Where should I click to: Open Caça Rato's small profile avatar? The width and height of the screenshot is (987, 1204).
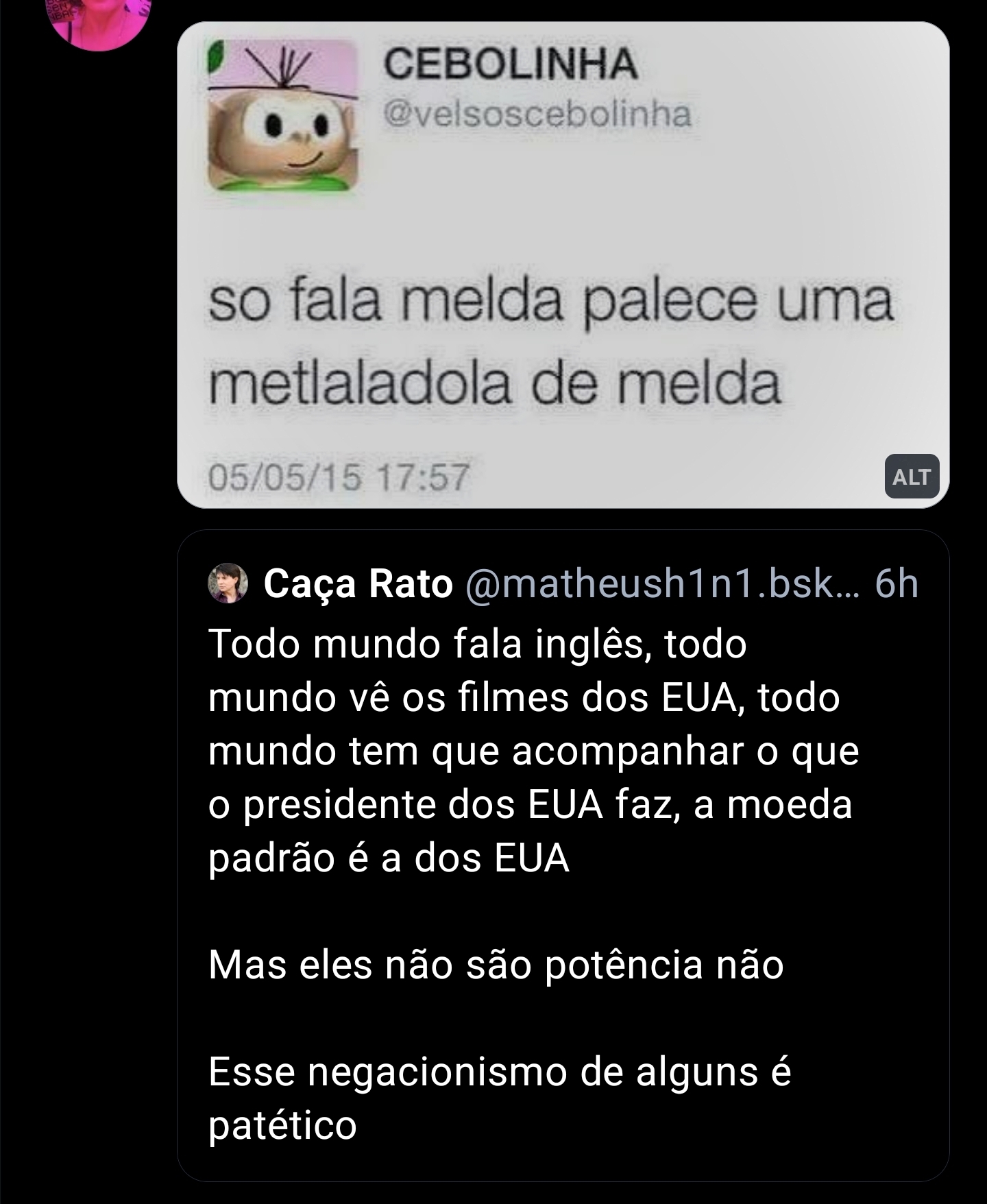[228, 583]
